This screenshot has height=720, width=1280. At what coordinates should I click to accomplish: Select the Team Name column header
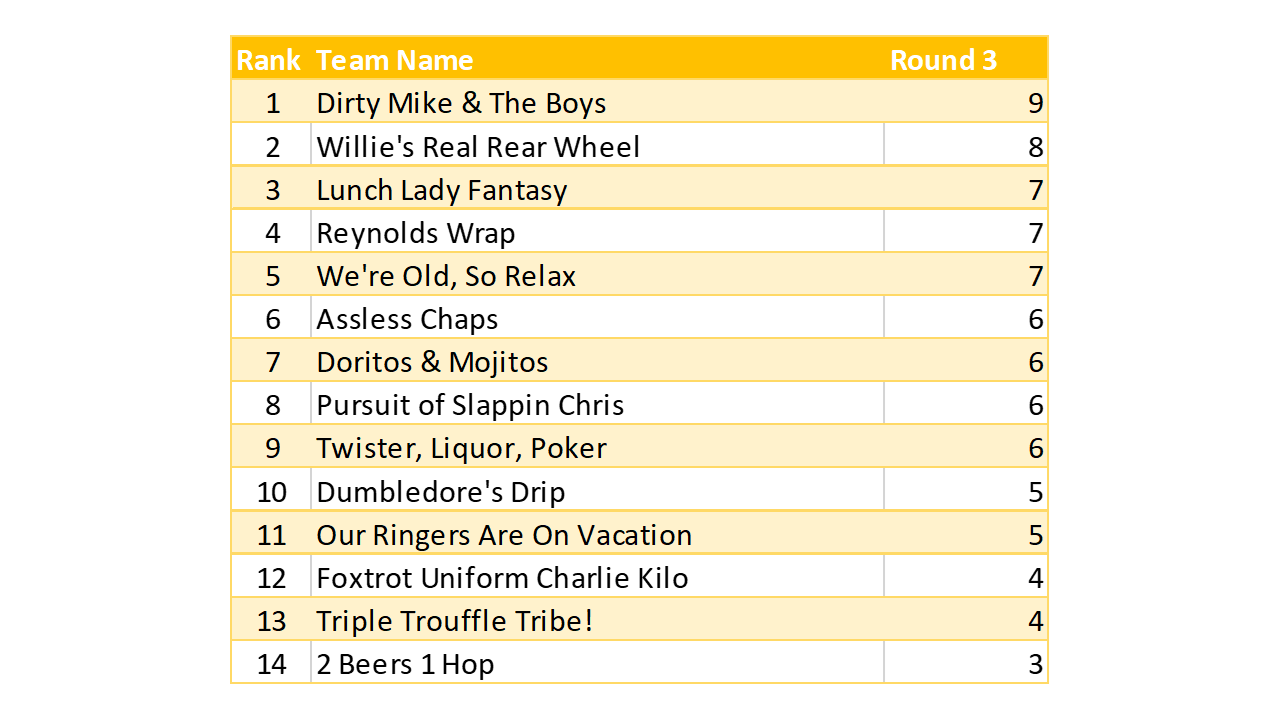click(395, 60)
